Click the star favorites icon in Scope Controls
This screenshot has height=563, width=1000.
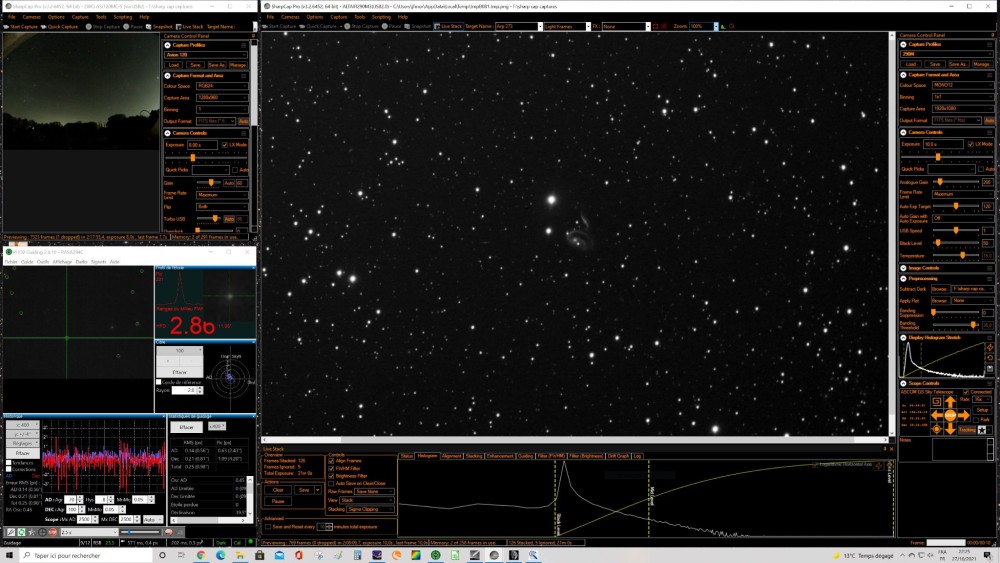click(x=982, y=430)
